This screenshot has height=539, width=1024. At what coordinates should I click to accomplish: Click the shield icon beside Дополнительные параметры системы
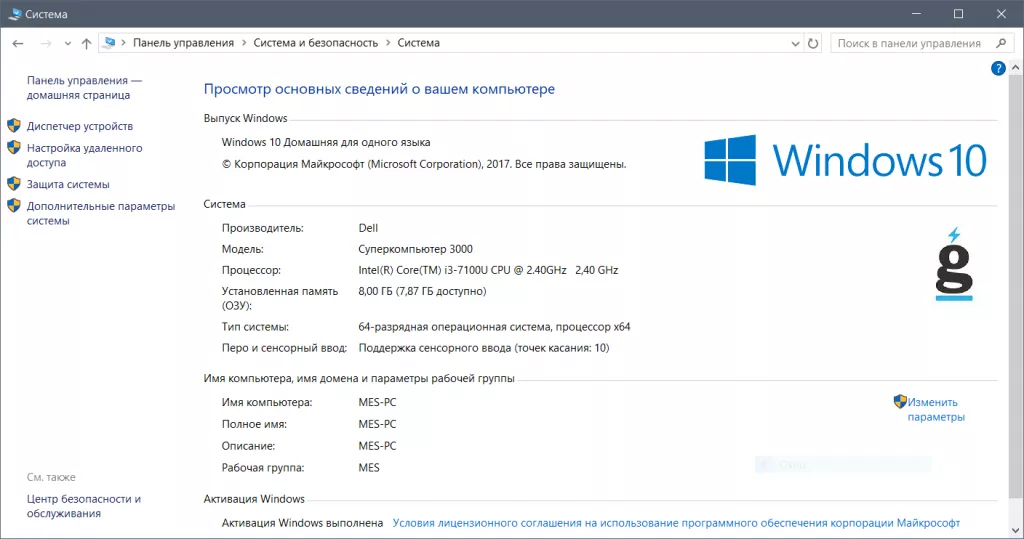pyautogui.click(x=14, y=205)
